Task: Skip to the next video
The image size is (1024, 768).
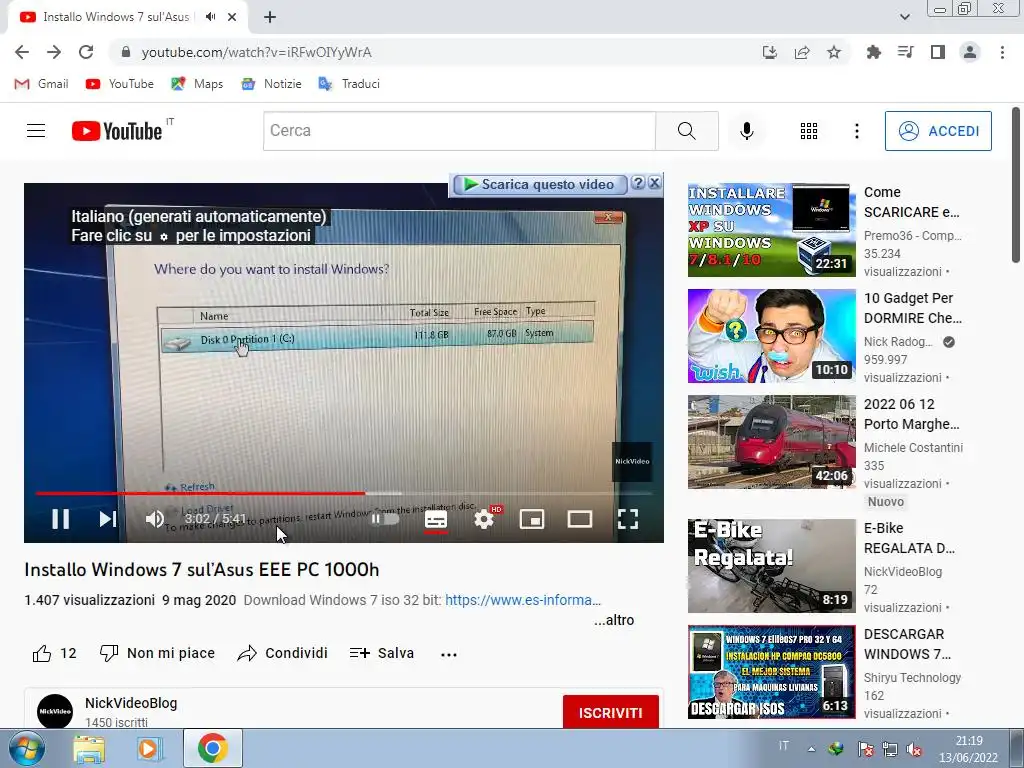Action: tap(108, 519)
